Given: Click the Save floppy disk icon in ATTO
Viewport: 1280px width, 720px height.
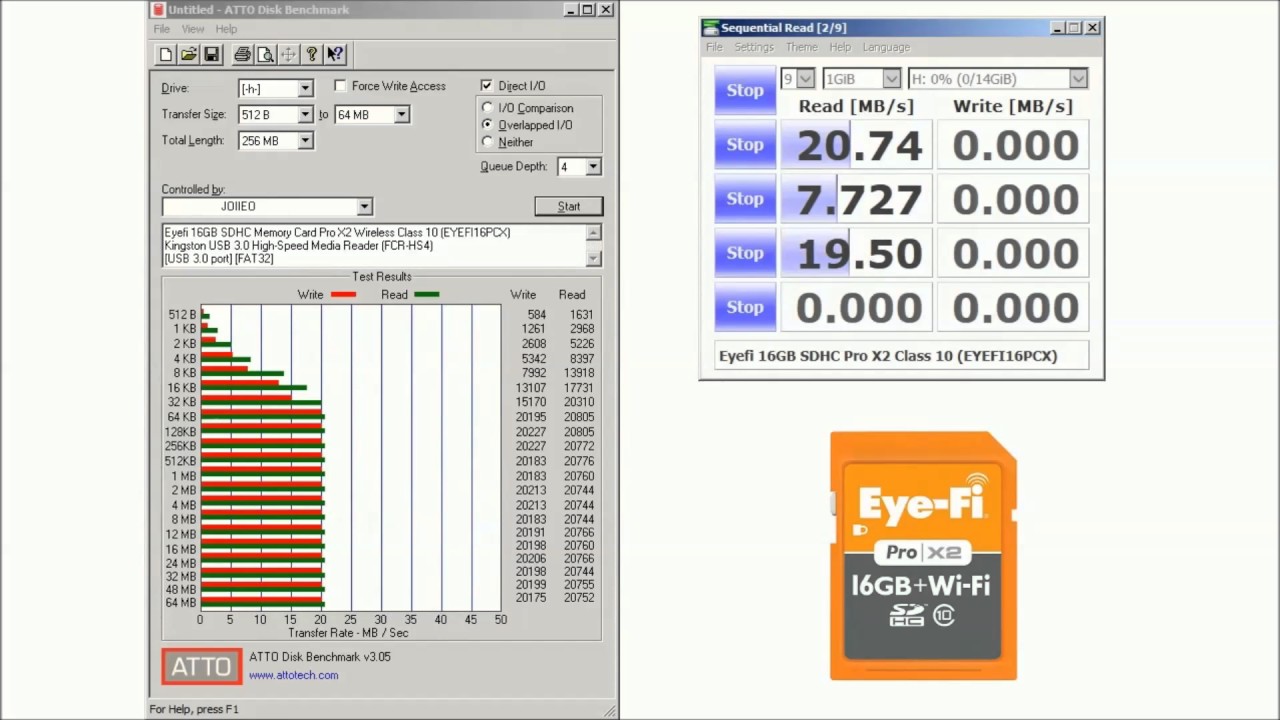Looking at the screenshot, I should click(211, 55).
